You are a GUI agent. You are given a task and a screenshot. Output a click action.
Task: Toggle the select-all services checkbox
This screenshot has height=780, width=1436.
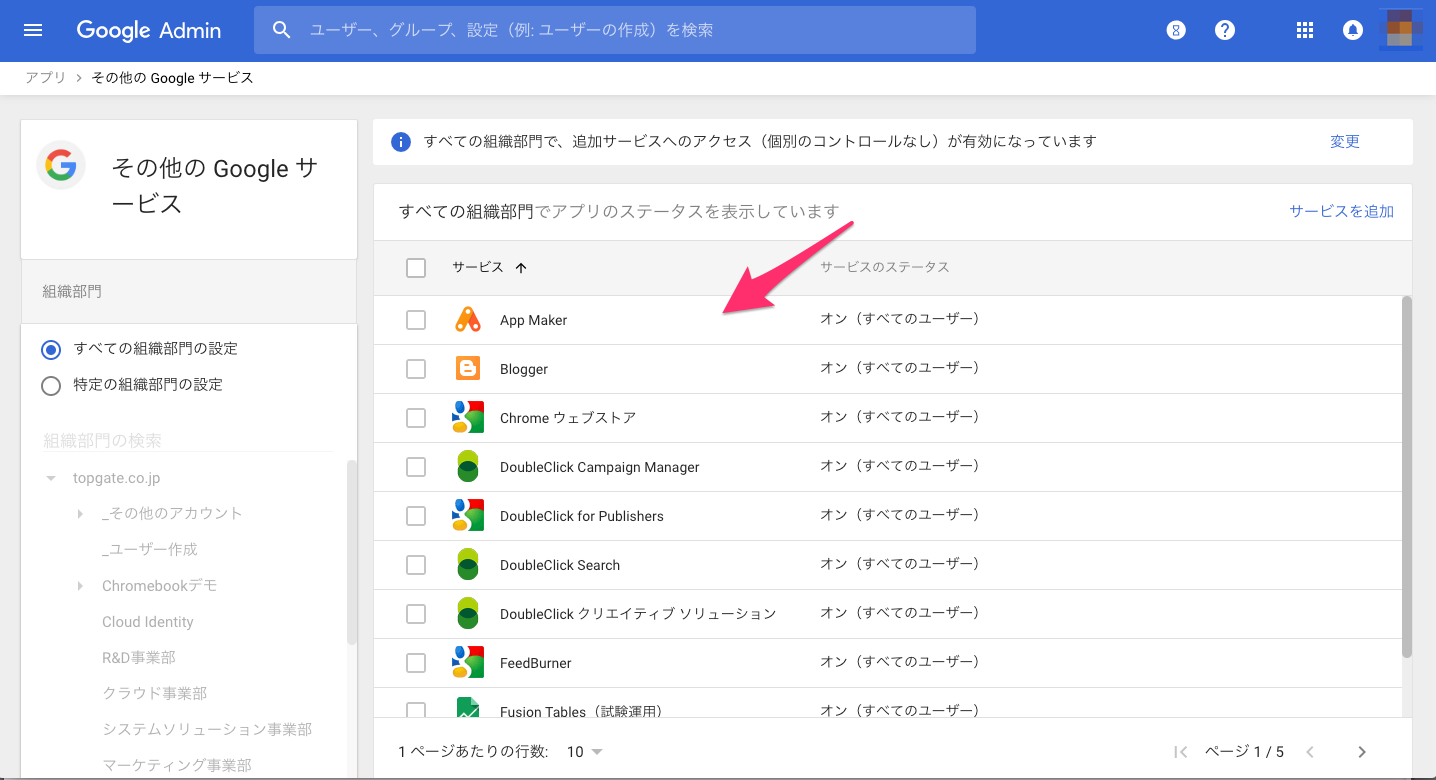(x=416, y=268)
